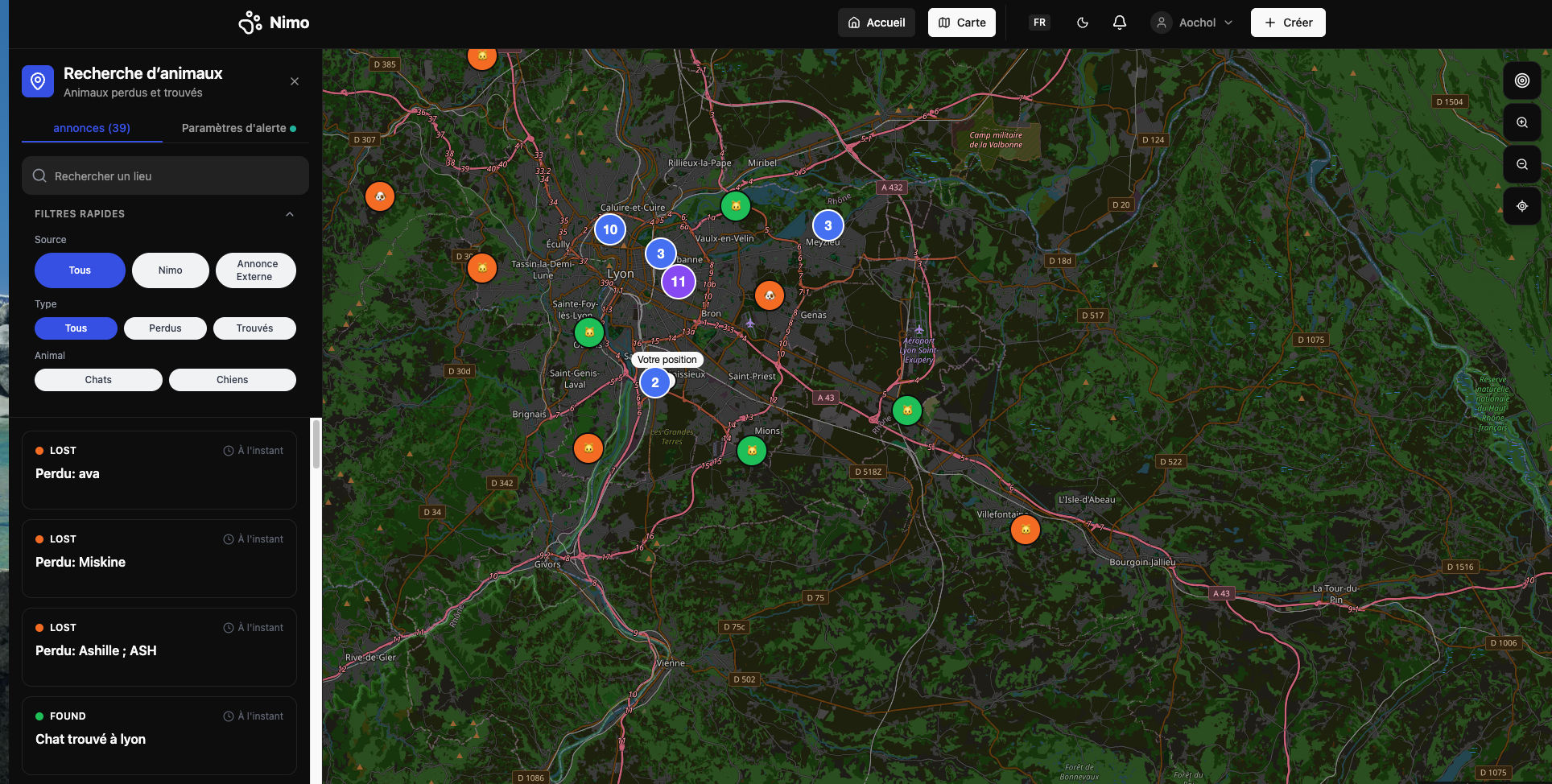Select orange lost marker near Villefontaine
The image size is (1552, 784).
[x=1026, y=530]
